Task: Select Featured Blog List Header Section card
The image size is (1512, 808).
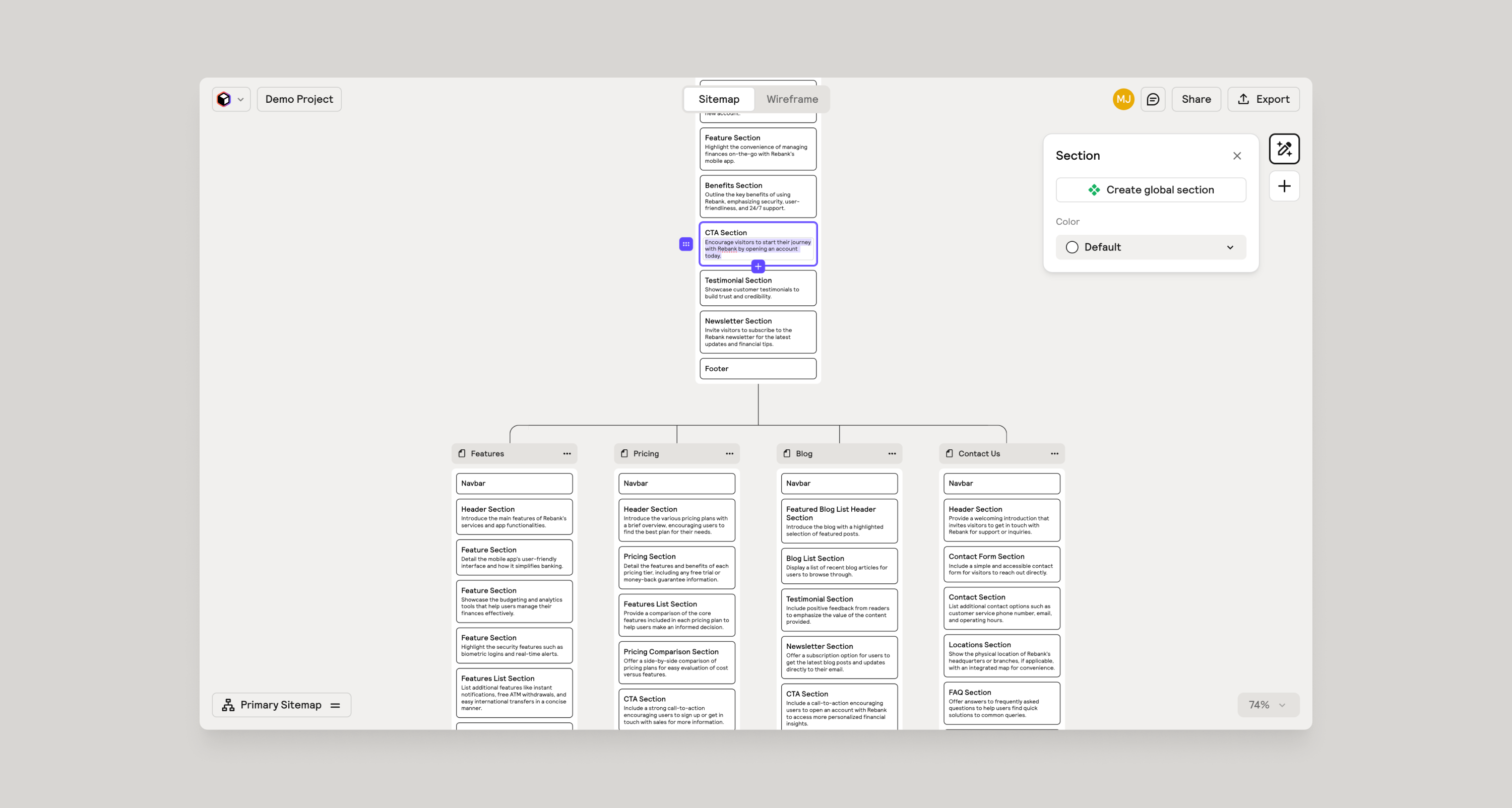Action: (839, 521)
